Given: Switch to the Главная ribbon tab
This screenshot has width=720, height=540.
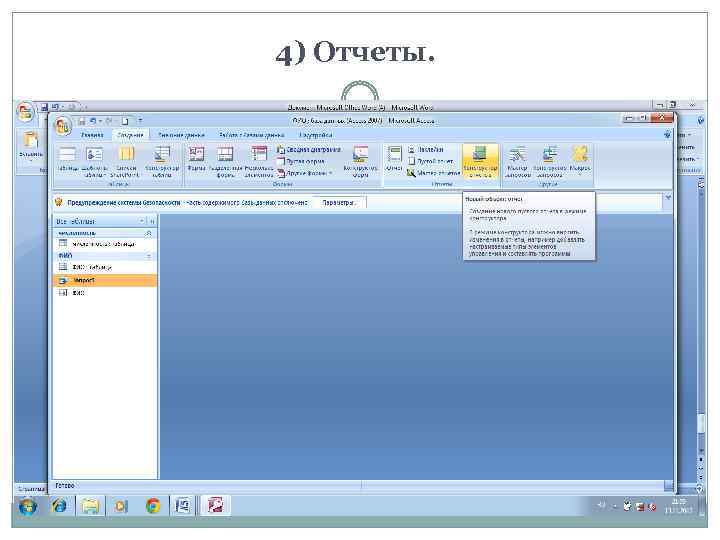Looking at the screenshot, I should pos(92,135).
